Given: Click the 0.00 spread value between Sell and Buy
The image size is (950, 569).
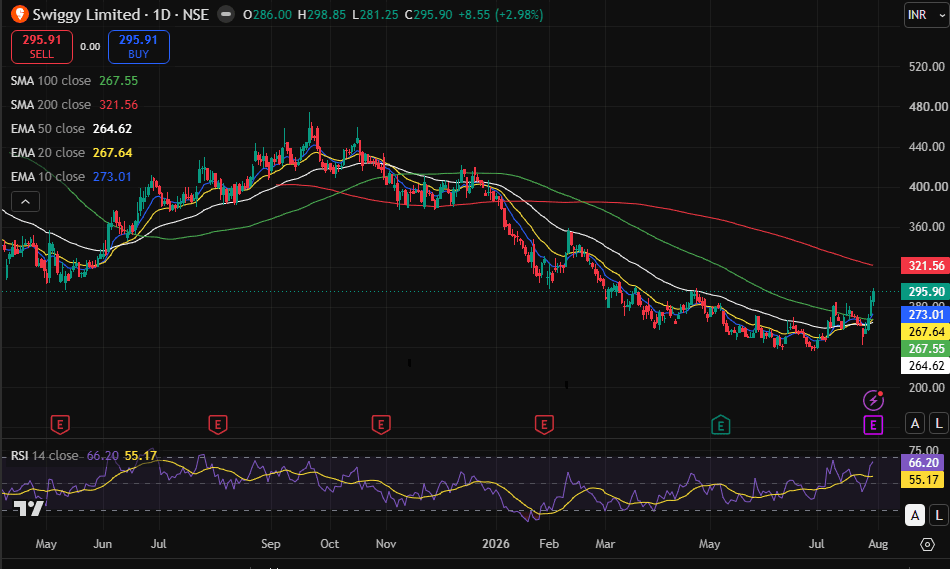Looking at the screenshot, I should click(90, 47).
